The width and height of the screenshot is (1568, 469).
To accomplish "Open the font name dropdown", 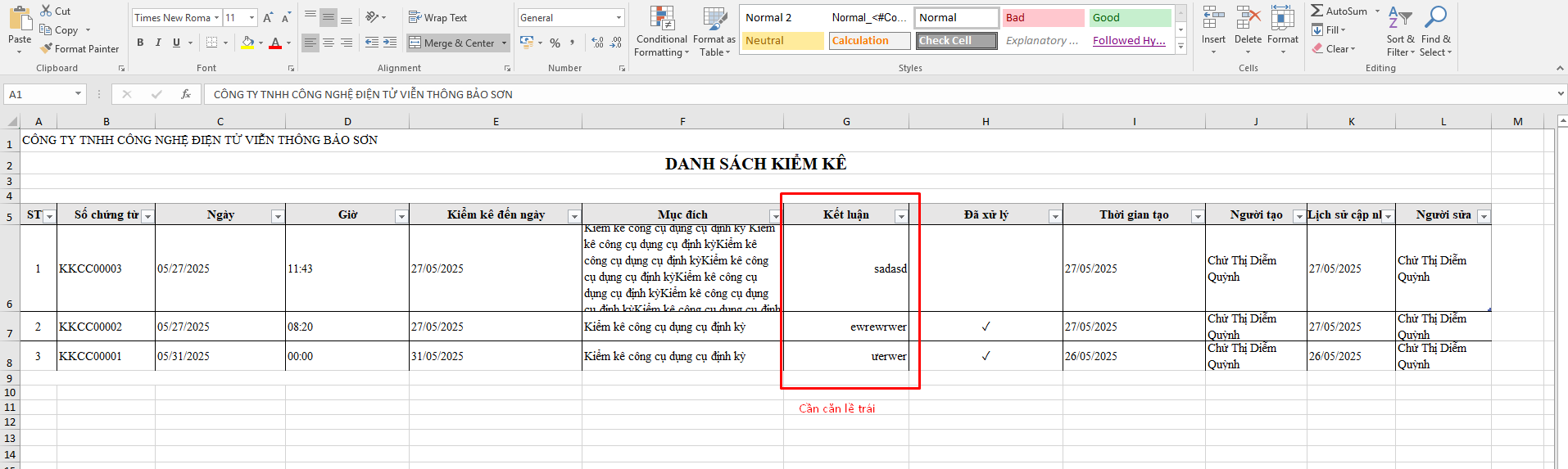I will 216,17.
